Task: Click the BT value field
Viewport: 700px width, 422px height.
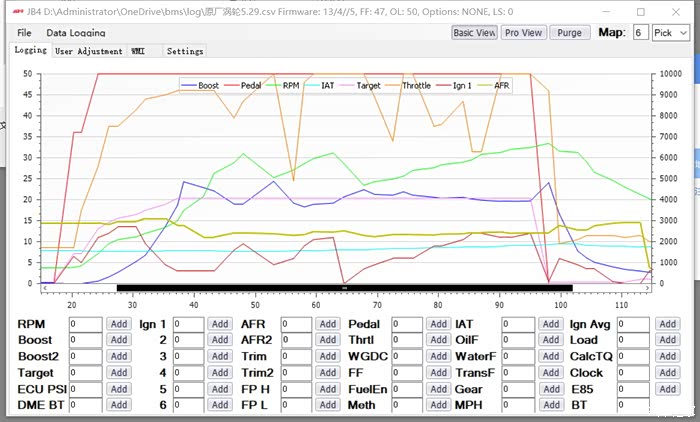Action: pyautogui.click(x=633, y=405)
